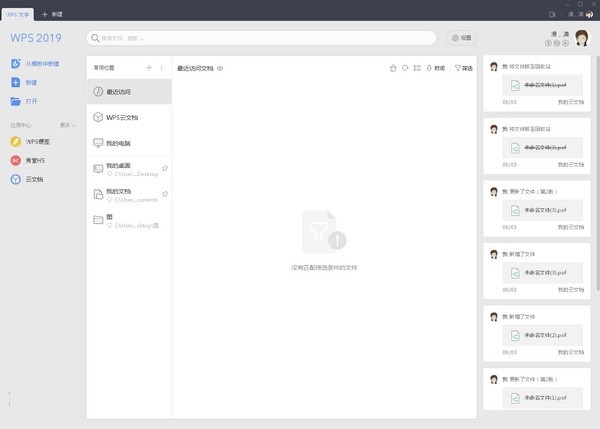Click the small account avatar in title bar

coord(589,14)
